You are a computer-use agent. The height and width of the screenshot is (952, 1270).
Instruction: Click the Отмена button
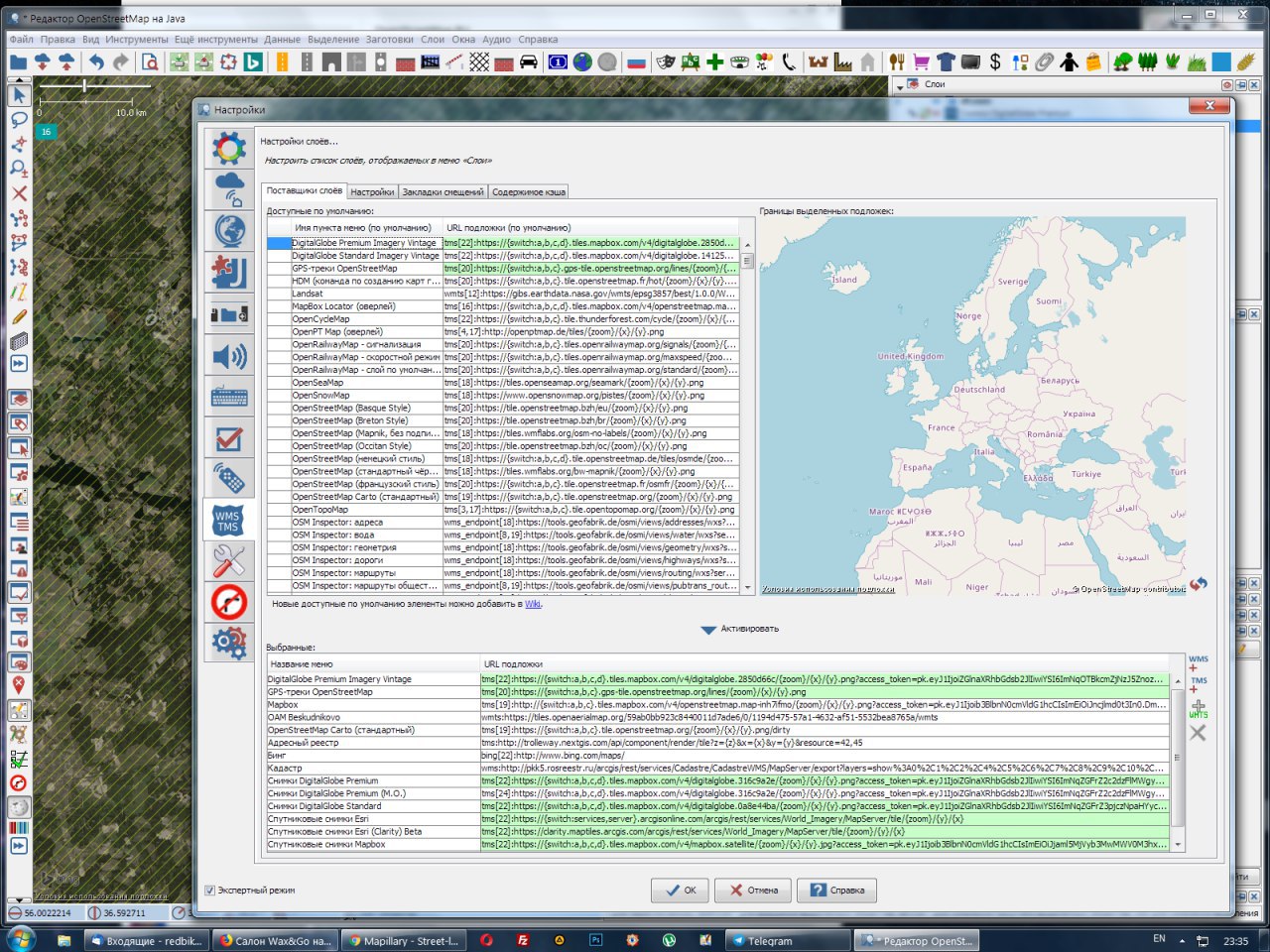click(753, 890)
